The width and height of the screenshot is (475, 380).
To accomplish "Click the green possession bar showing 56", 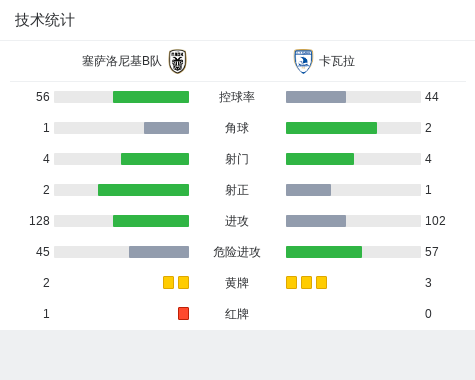I will tap(151, 97).
